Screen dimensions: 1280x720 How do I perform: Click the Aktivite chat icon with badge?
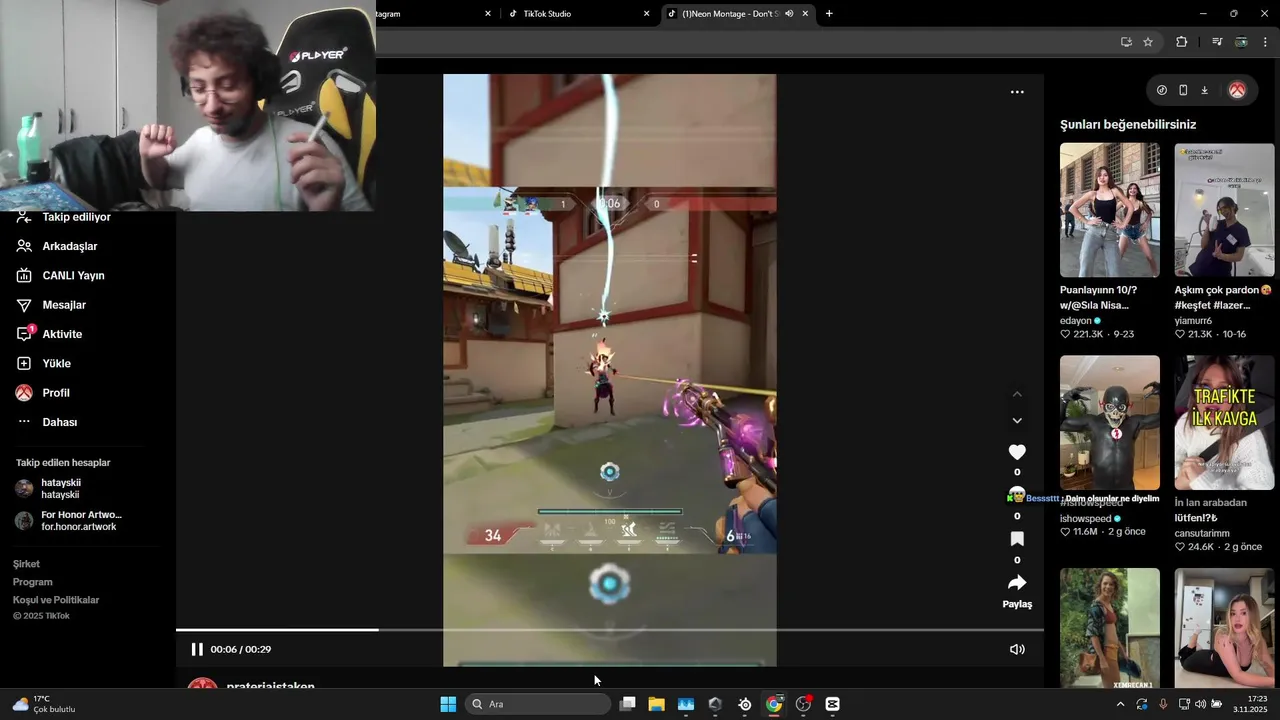(x=25, y=333)
